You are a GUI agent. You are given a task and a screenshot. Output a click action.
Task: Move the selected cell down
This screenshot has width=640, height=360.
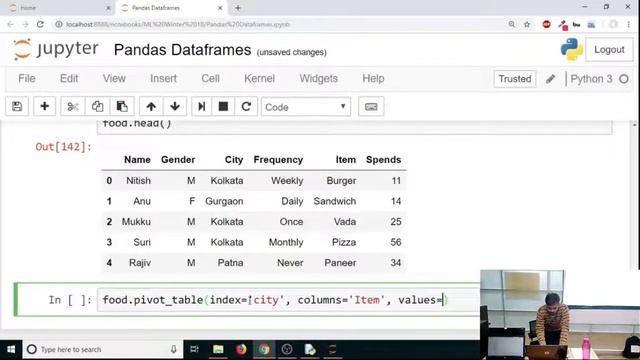click(x=175, y=107)
